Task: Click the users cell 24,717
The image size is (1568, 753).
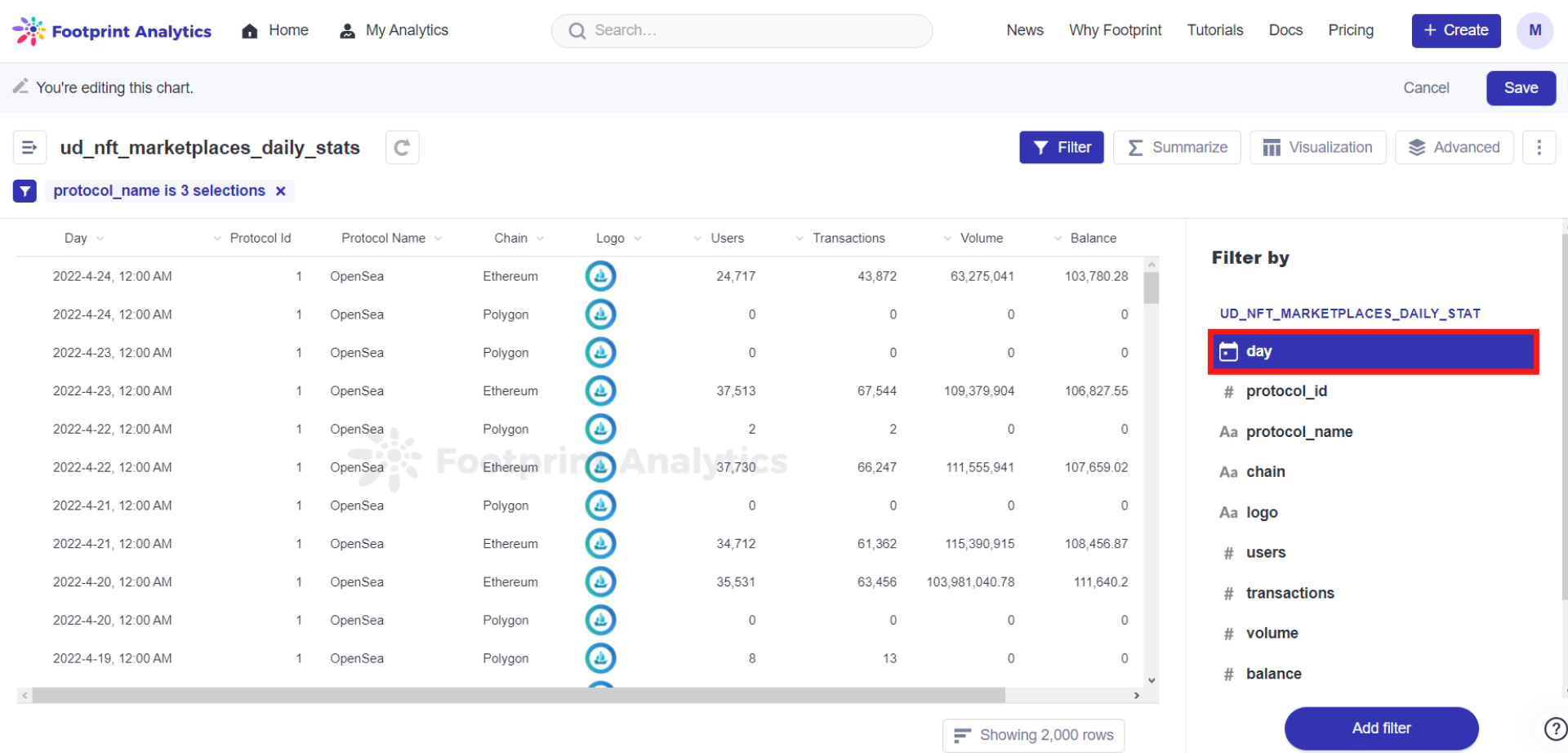Action: [736, 277]
